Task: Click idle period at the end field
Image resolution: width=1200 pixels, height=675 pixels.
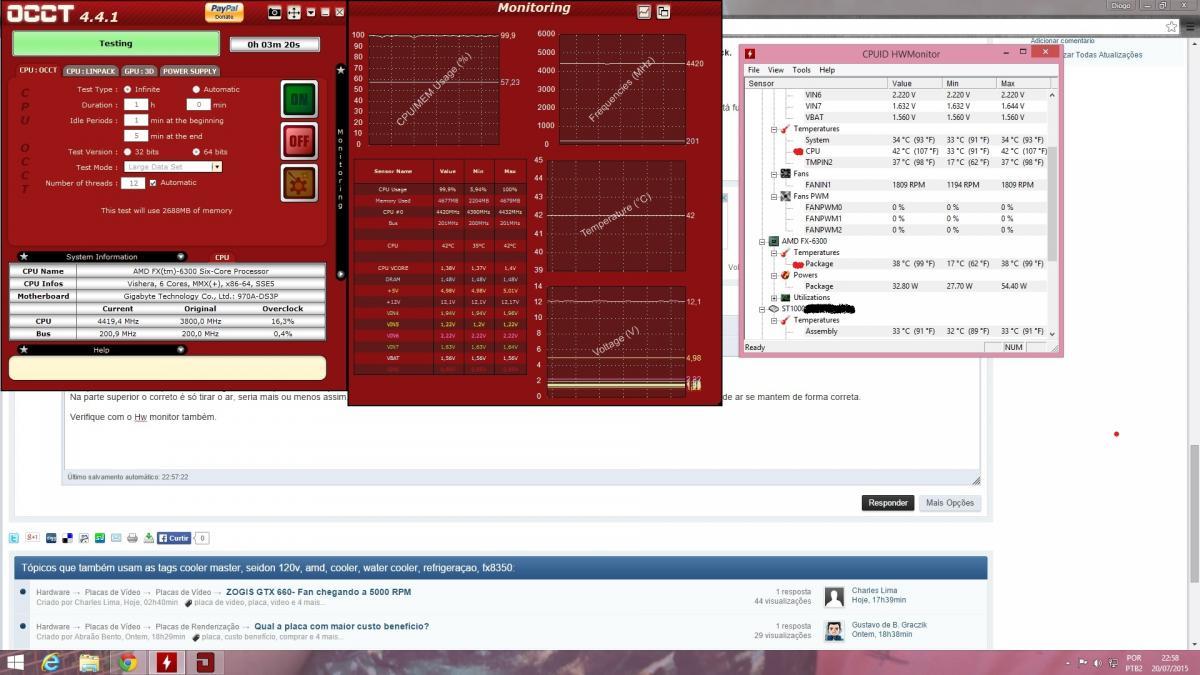Action: pos(135,135)
